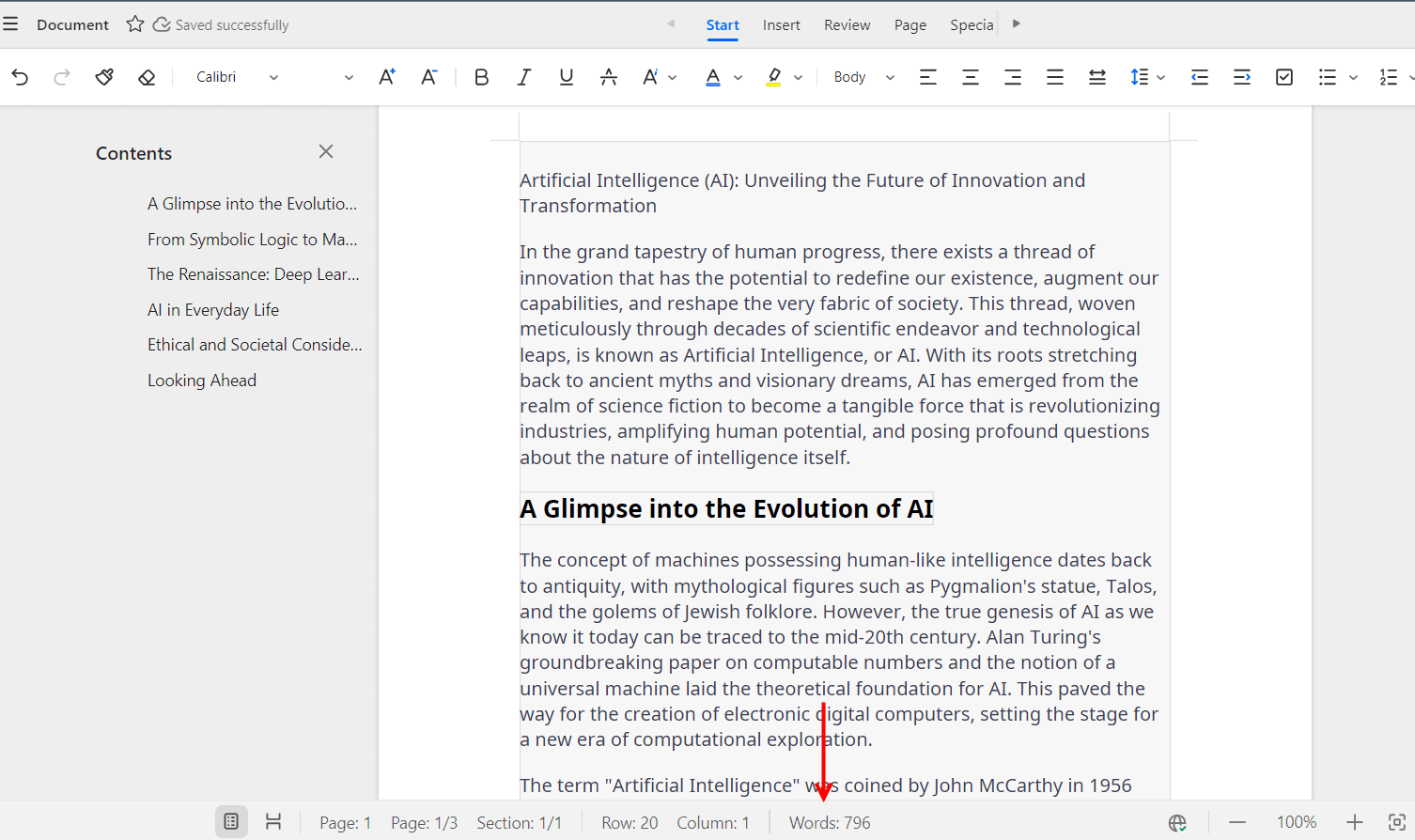This screenshot has width=1415, height=840.
Task: Go to 'AI in Everyday Life' section
Action: [x=213, y=310]
